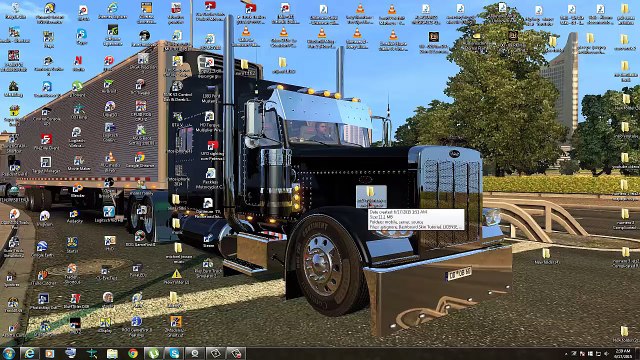Click the airplane icon in the taskbar

(91, 353)
